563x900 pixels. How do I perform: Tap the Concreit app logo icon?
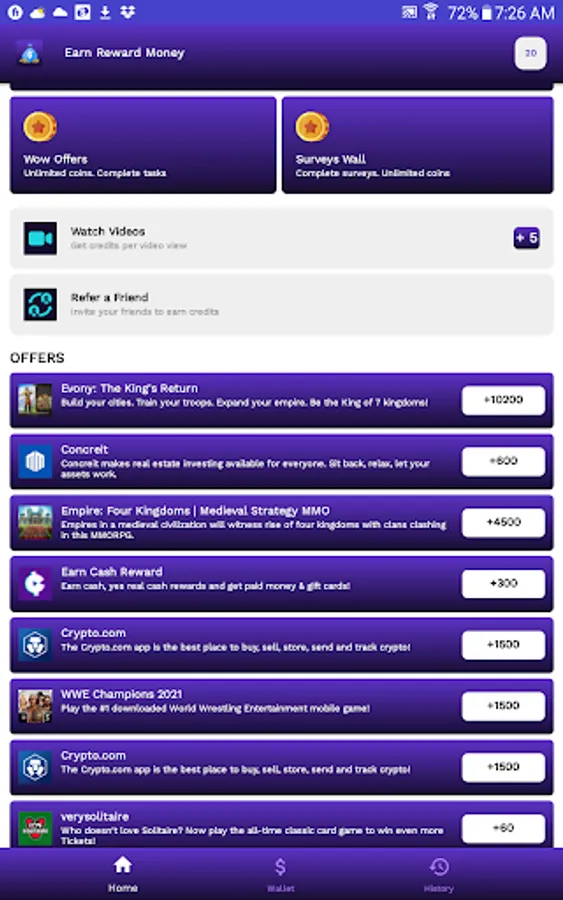click(x=35, y=461)
